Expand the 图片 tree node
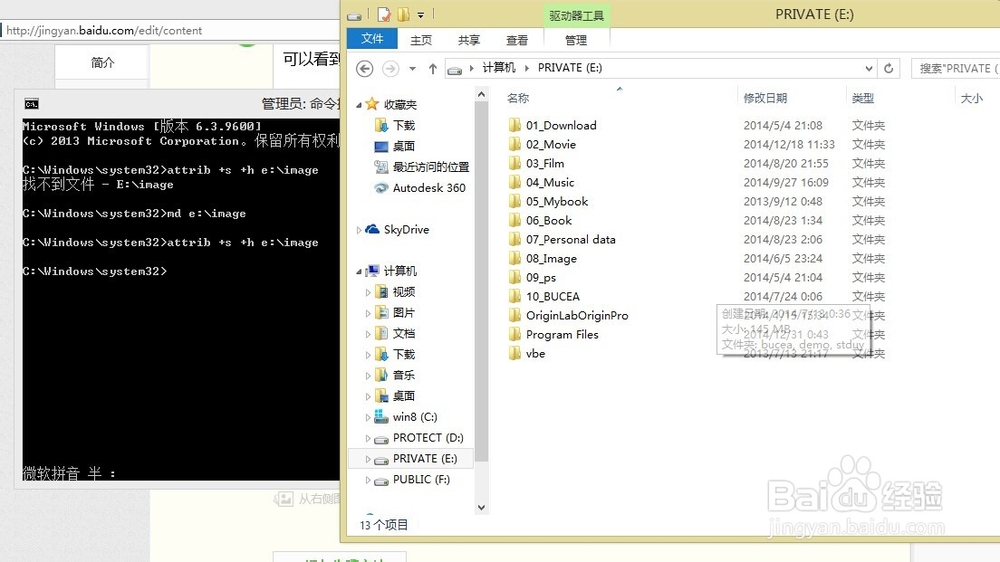The image size is (1000, 562). coord(368,313)
